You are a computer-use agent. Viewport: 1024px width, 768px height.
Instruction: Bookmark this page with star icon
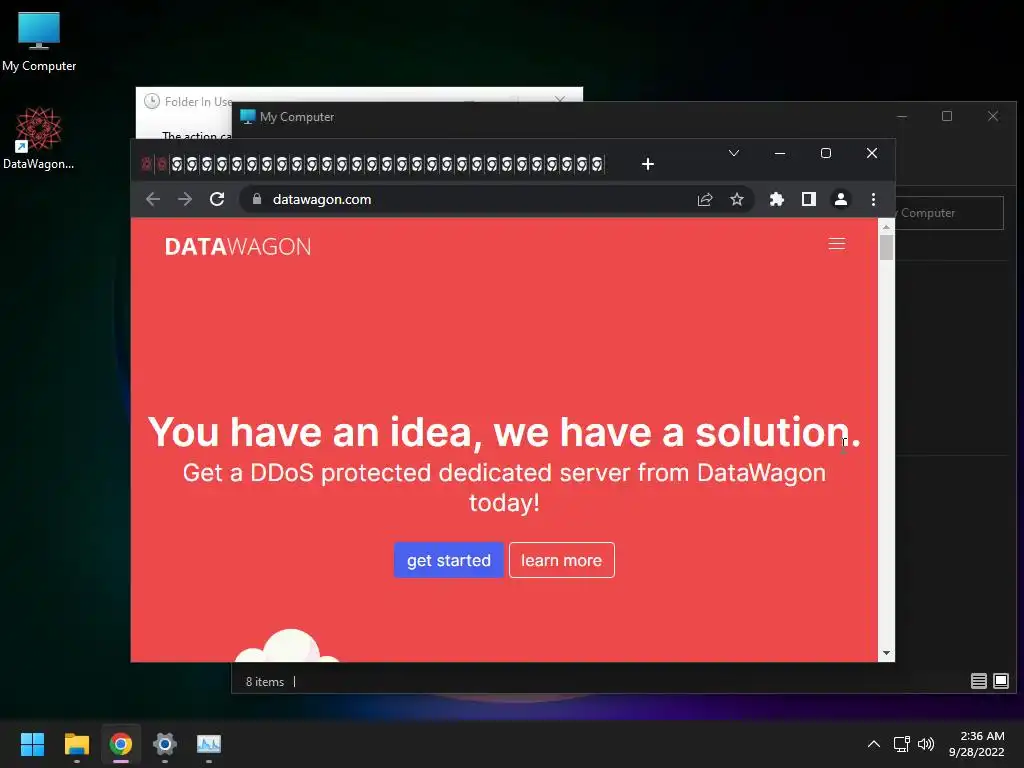point(737,199)
